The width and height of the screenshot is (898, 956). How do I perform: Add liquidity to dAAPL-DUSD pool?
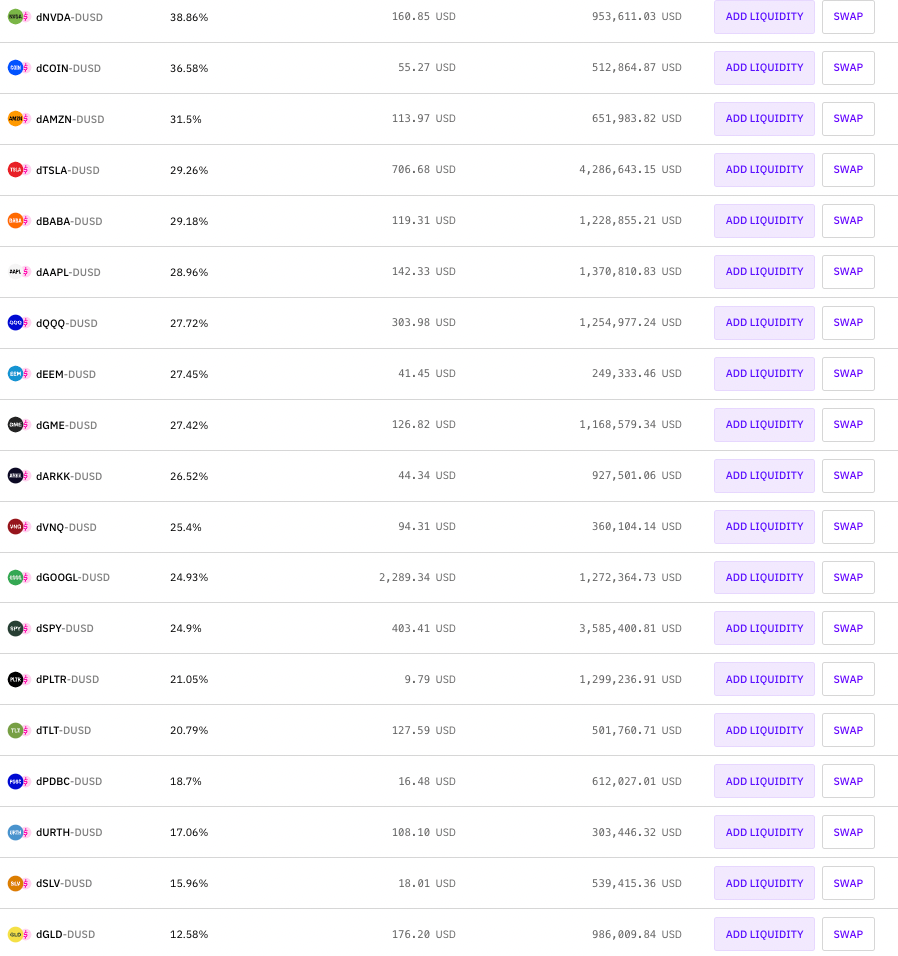[x=764, y=272]
